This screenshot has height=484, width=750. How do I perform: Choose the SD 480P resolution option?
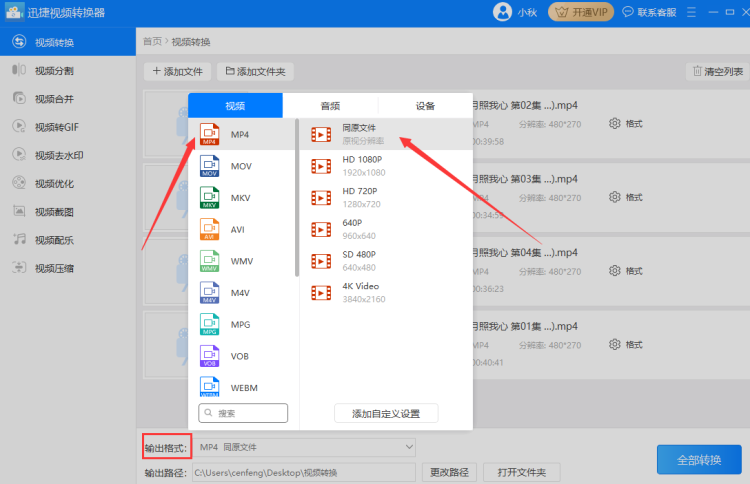[x=386, y=261]
